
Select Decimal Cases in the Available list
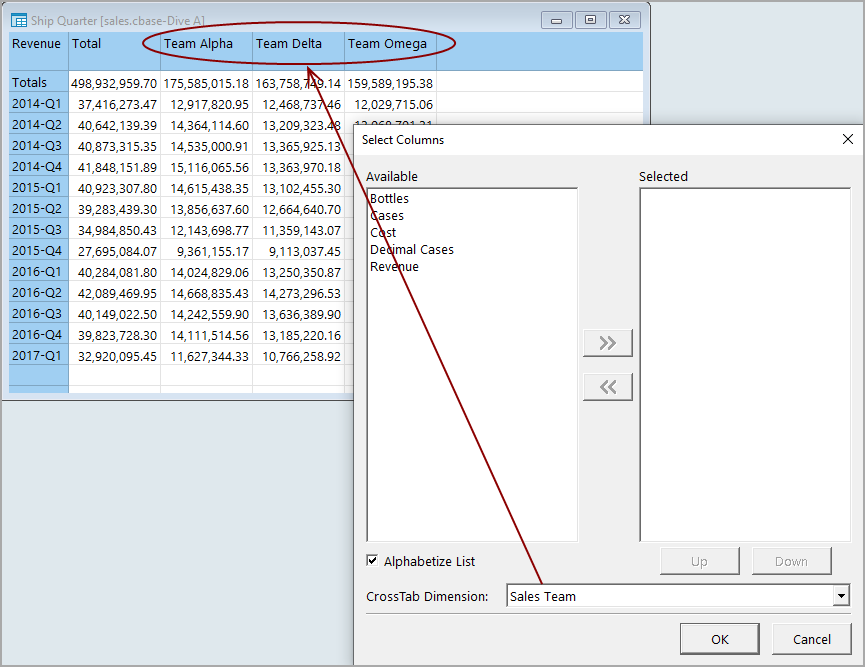coord(411,250)
